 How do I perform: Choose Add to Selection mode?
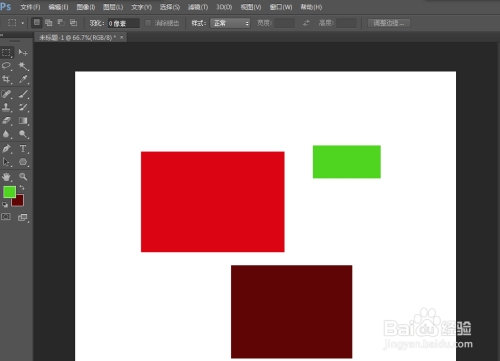(x=49, y=23)
